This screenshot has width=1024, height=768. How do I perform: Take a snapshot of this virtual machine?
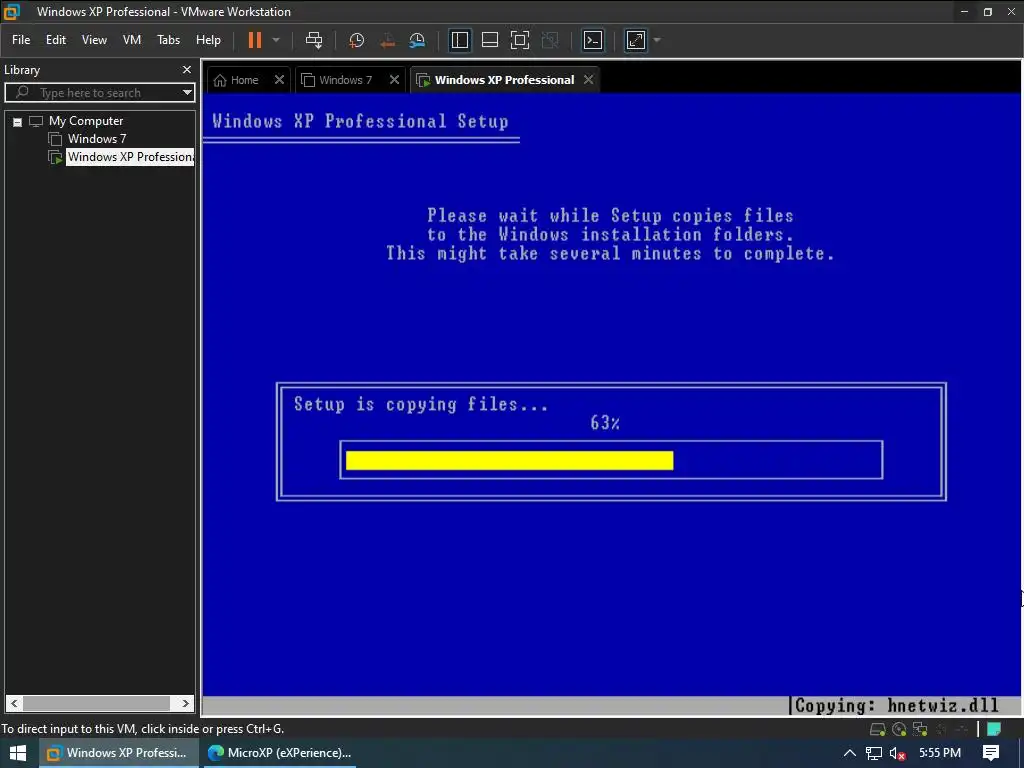pyautogui.click(x=356, y=40)
